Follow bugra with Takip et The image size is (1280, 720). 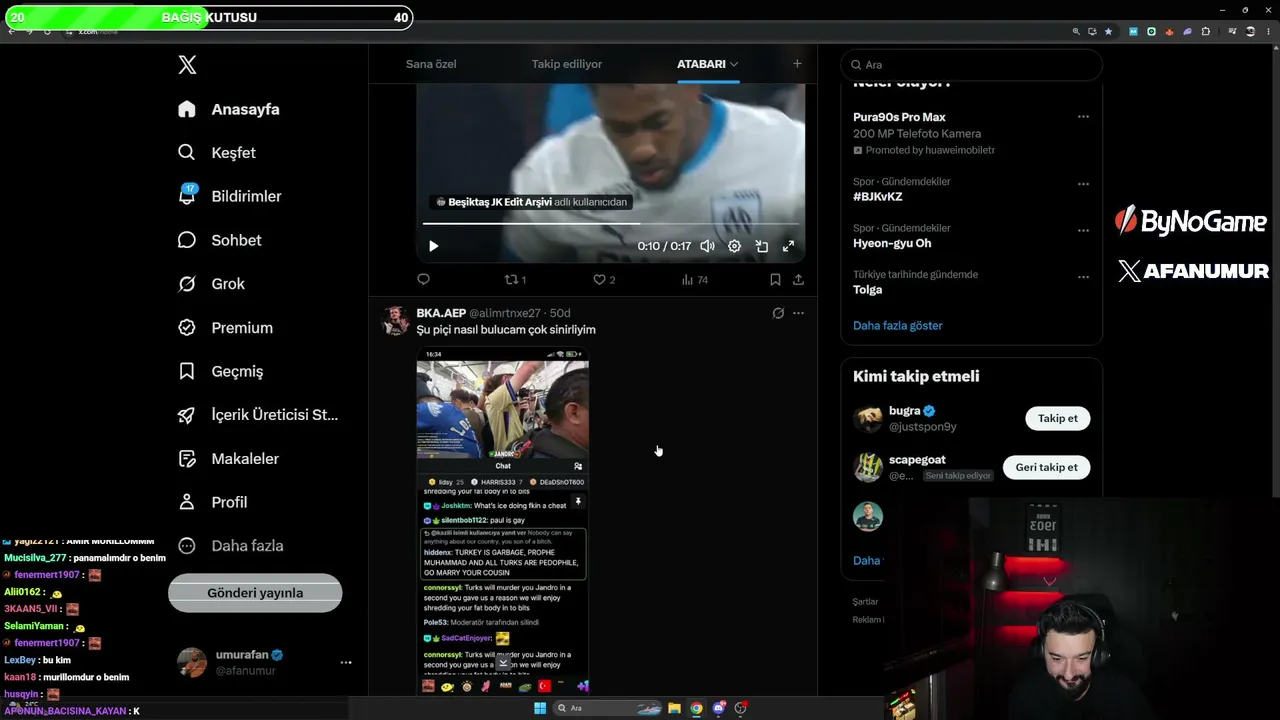1058,418
